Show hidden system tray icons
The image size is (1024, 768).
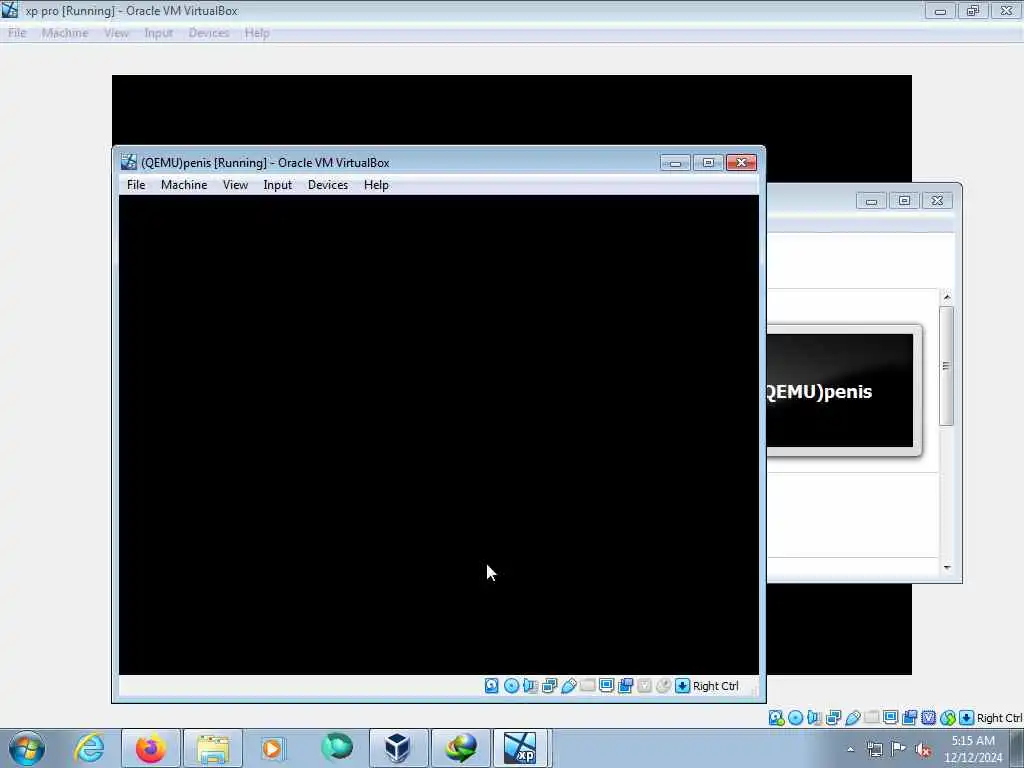[850, 749]
